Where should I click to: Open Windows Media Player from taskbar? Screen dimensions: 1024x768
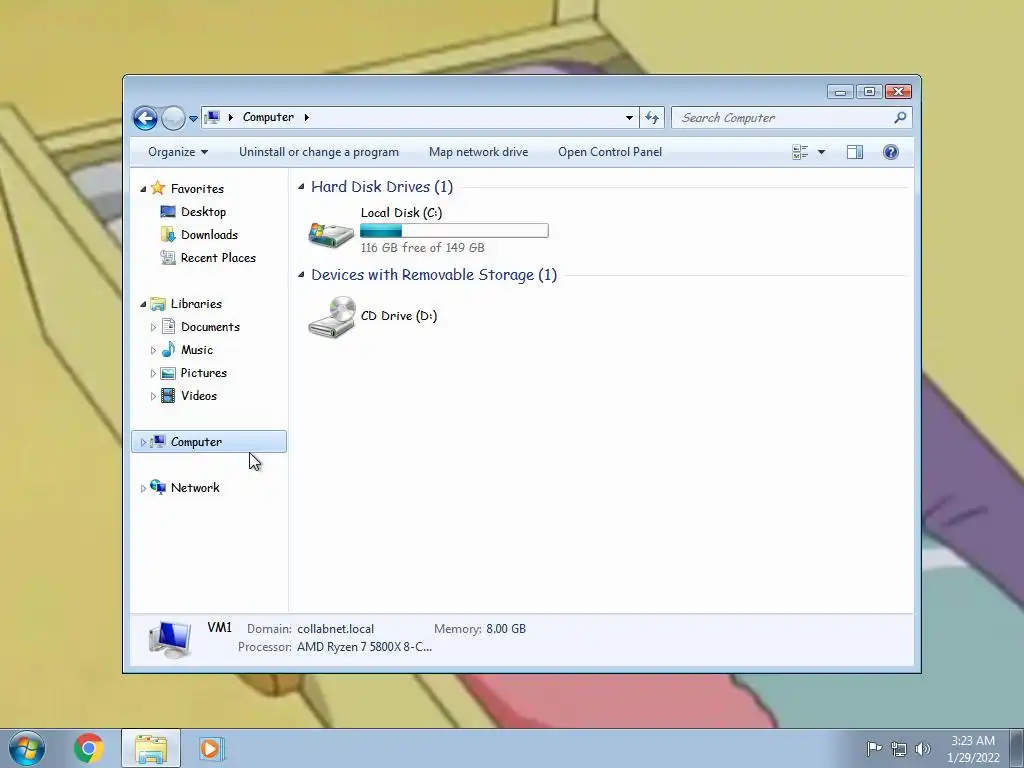[x=210, y=748]
